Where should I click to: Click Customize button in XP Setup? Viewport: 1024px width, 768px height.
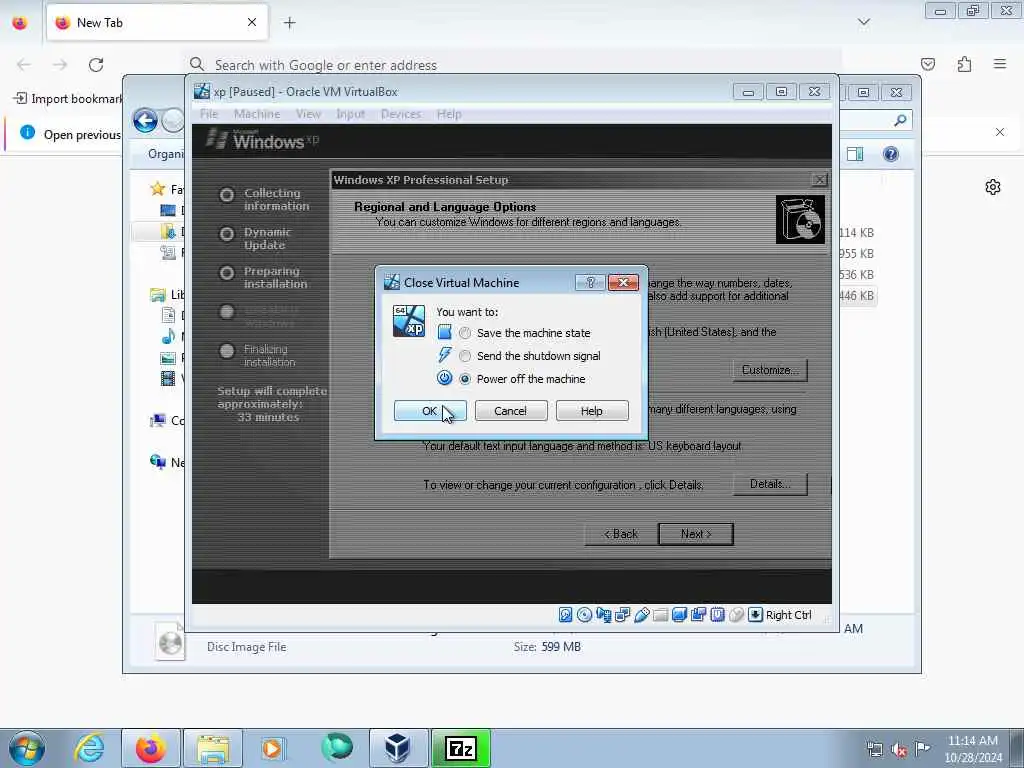[x=770, y=370]
